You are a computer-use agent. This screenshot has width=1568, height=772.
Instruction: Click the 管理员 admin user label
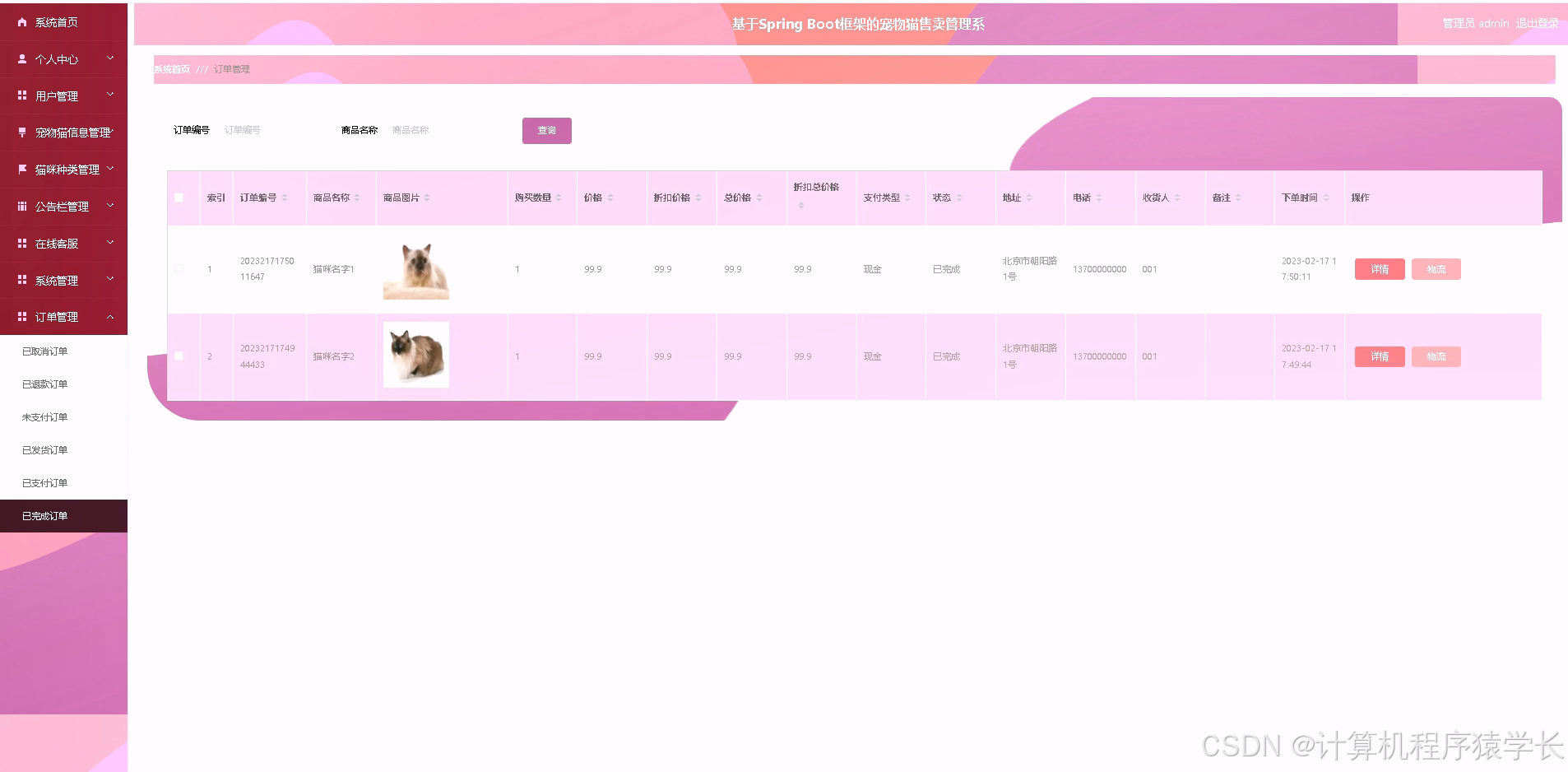click(x=1476, y=23)
